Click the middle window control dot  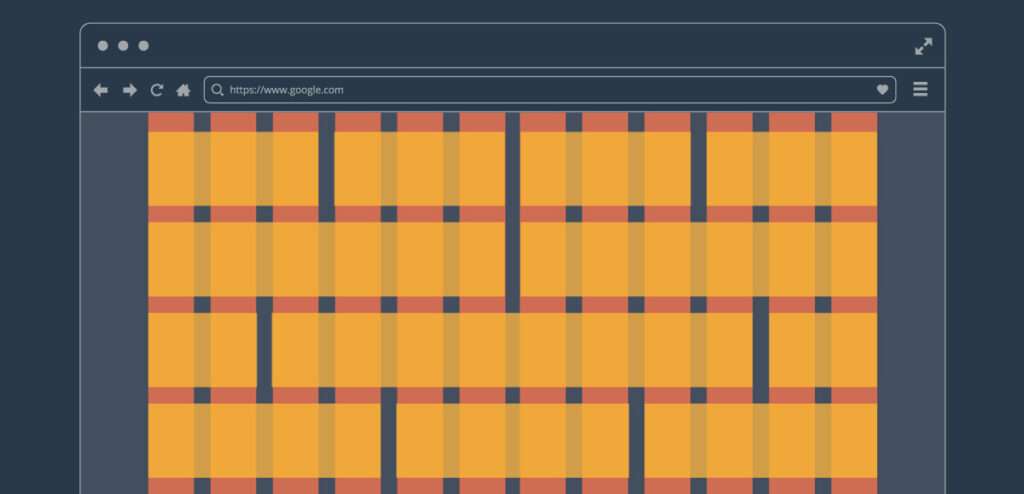(123, 46)
